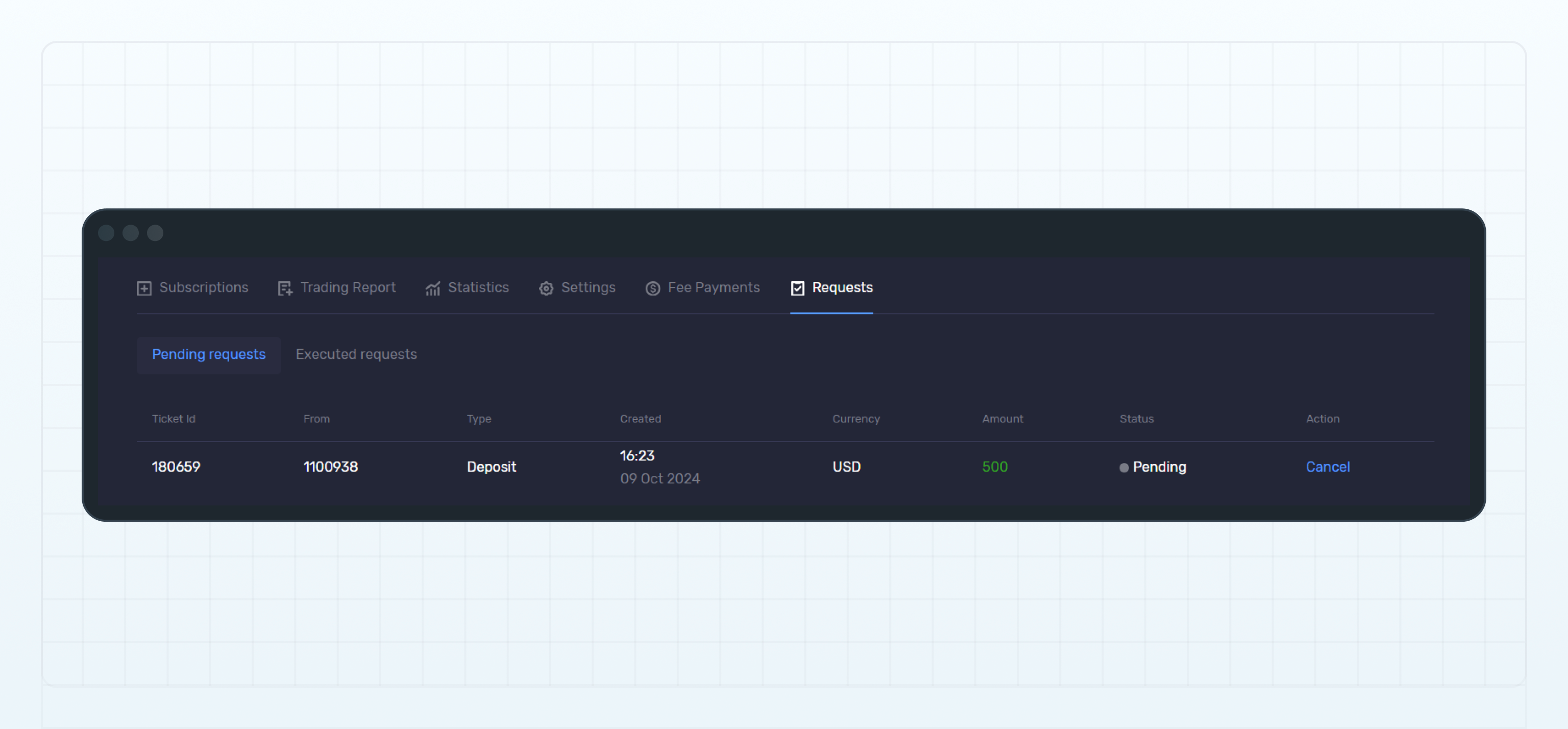Click account number 1100938
Image resolution: width=1568 pixels, height=729 pixels.
331,467
